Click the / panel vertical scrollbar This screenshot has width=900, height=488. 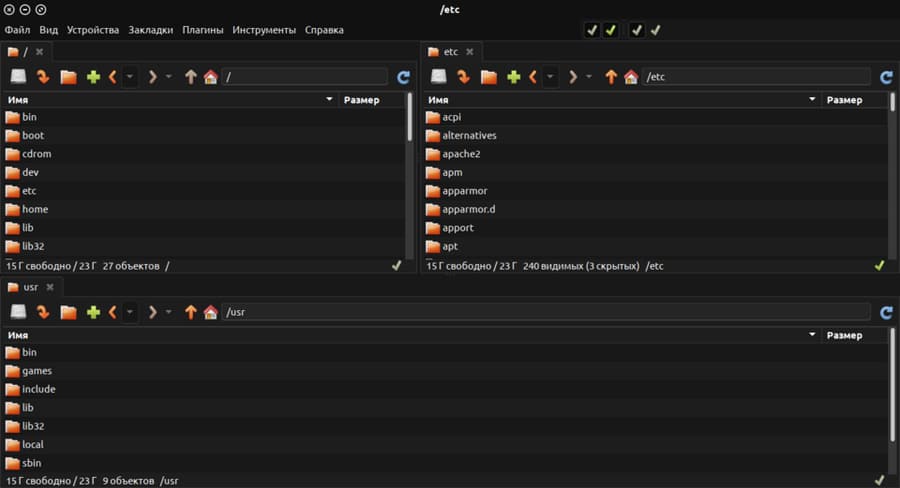[x=409, y=117]
